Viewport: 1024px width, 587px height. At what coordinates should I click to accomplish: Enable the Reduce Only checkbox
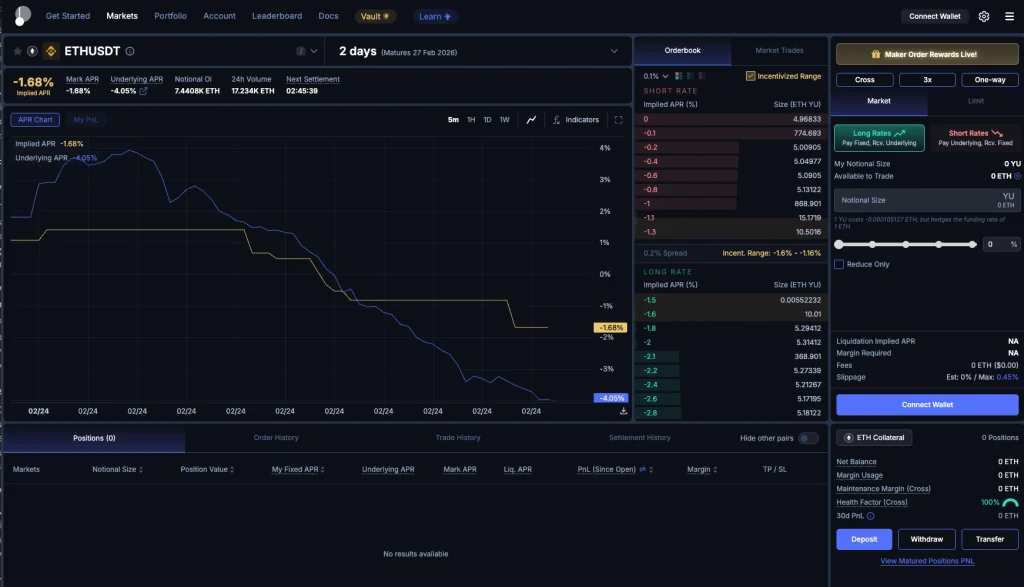tap(838, 264)
